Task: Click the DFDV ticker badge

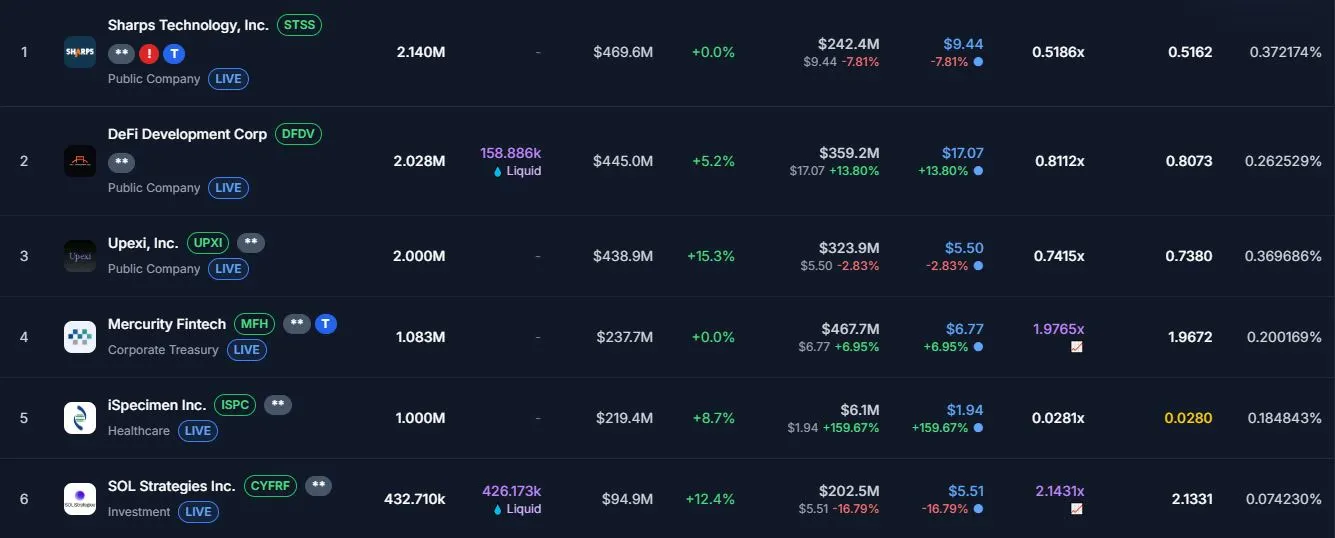Action: (x=299, y=134)
